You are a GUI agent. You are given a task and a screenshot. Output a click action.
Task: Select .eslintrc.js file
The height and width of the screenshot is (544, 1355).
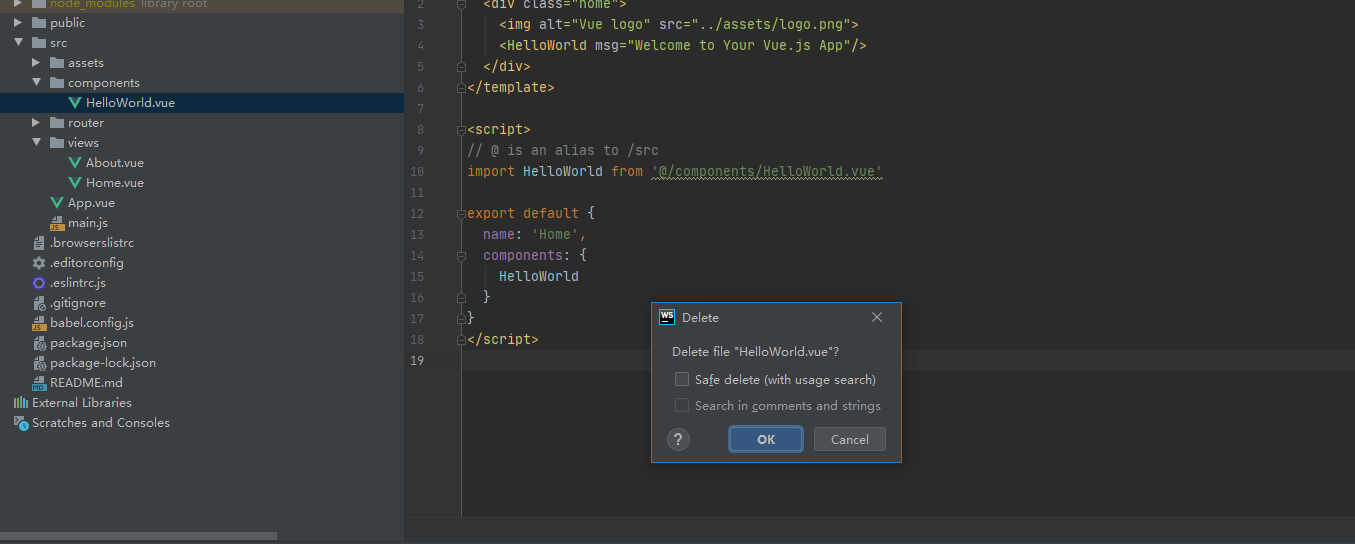pos(78,282)
